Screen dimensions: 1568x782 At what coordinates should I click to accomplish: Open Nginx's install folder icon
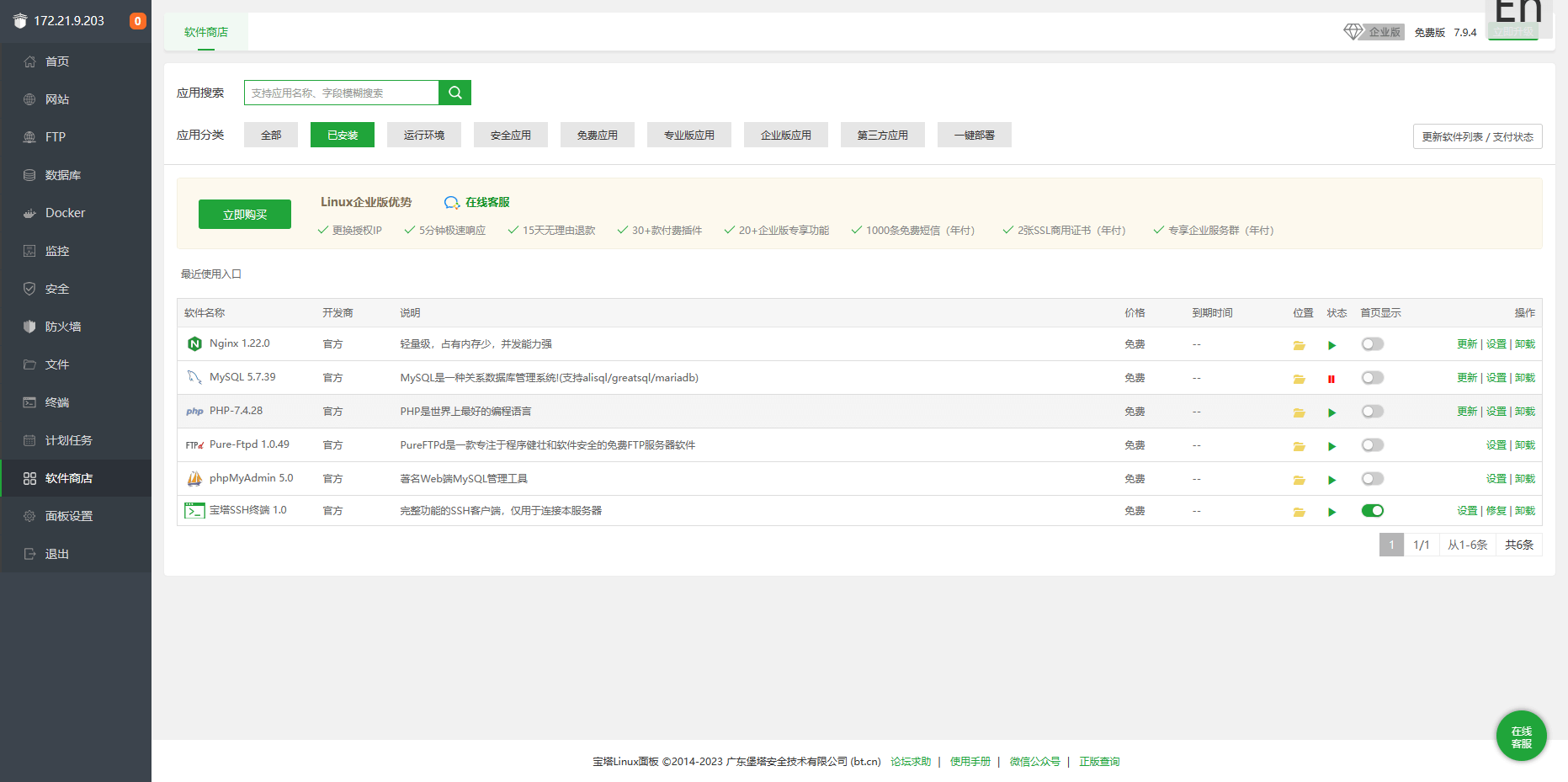coord(1299,344)
